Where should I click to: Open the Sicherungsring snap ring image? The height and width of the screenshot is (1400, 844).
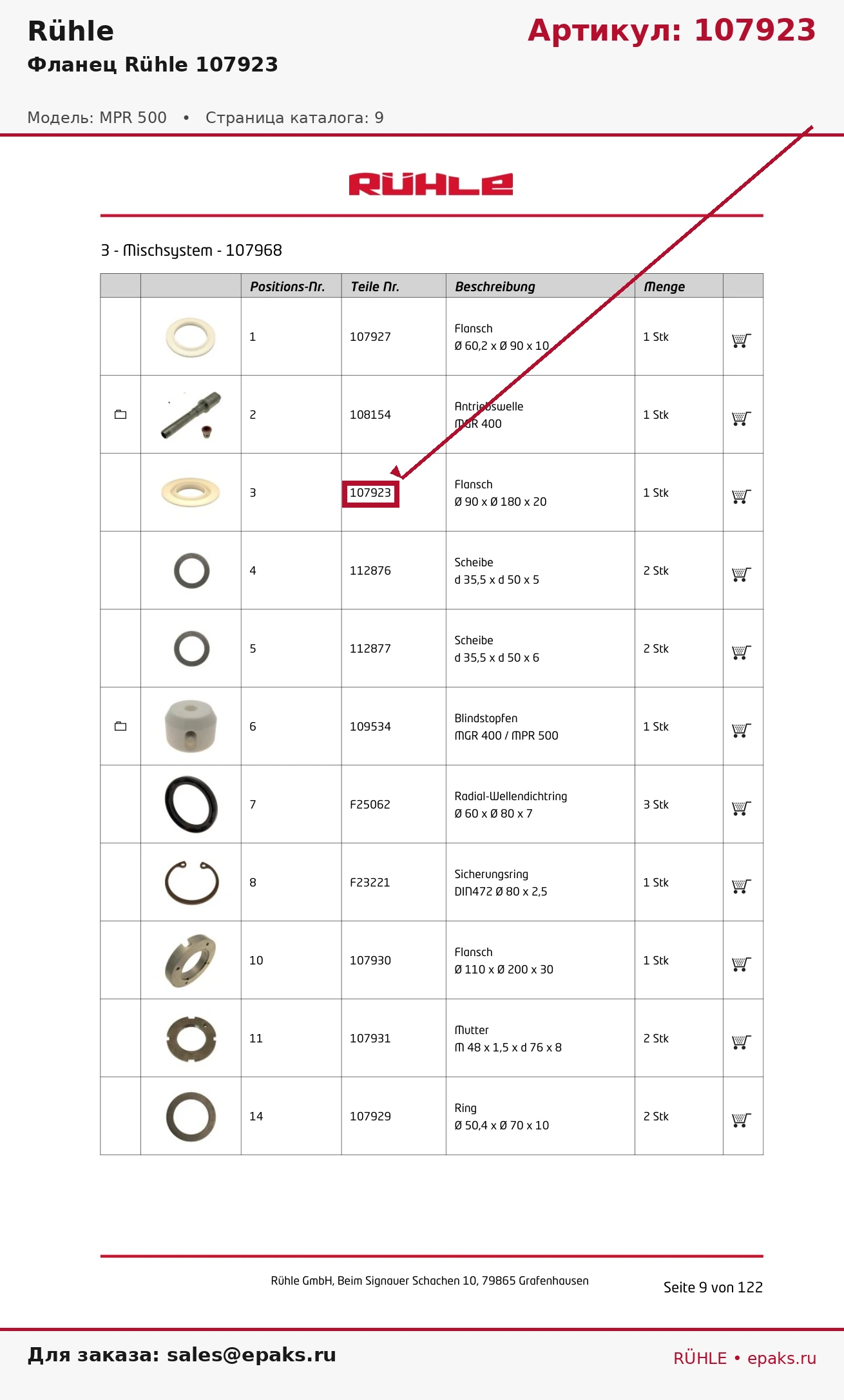[x=191, y=882]
